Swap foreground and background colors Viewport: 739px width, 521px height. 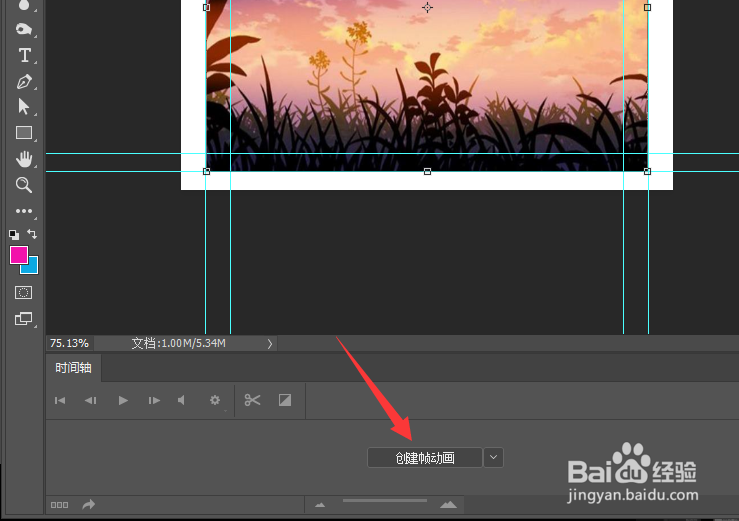[32, 233]
